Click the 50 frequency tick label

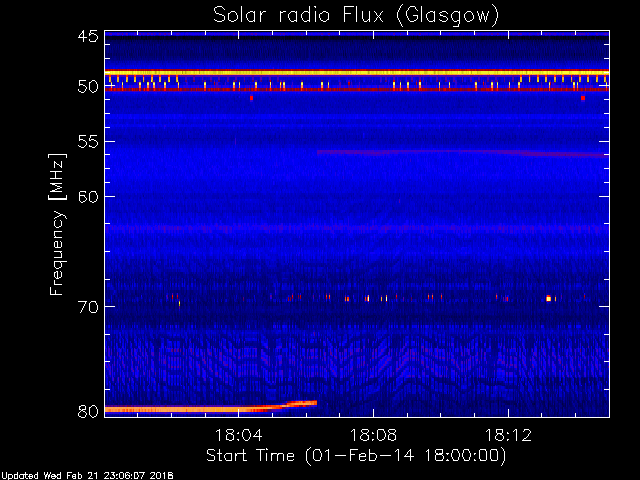(88, 87)
